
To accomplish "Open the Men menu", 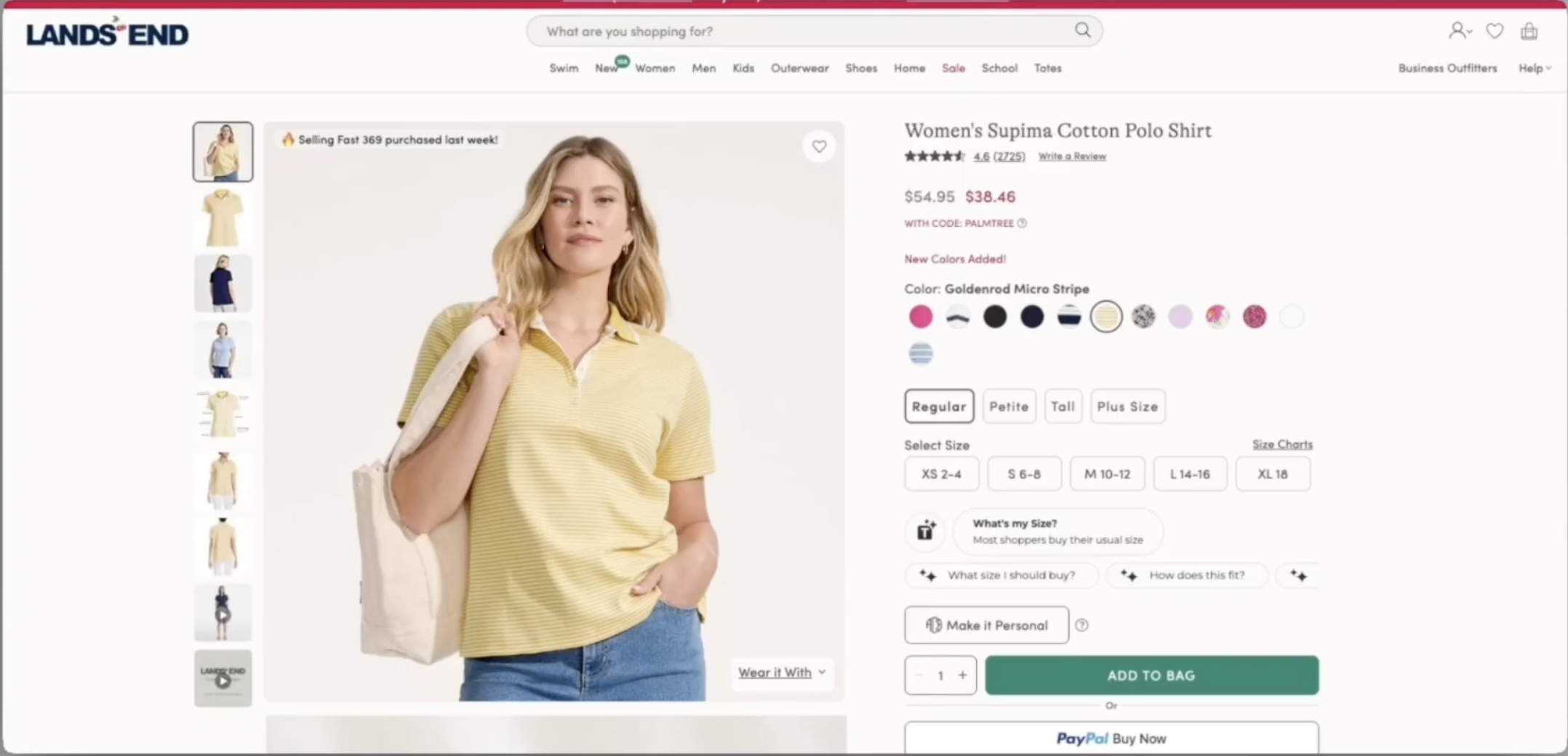I will tap(703, 68).
